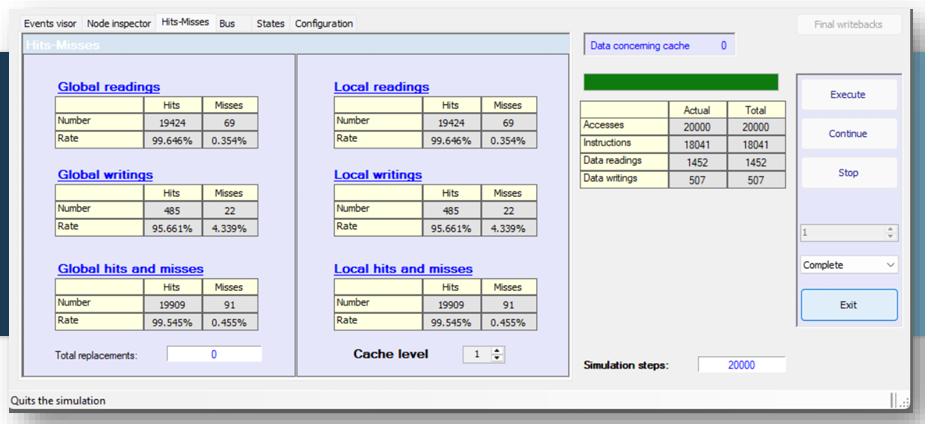
Task: Select the Actual Data readings value 1452
Action: tap(697, 163)
